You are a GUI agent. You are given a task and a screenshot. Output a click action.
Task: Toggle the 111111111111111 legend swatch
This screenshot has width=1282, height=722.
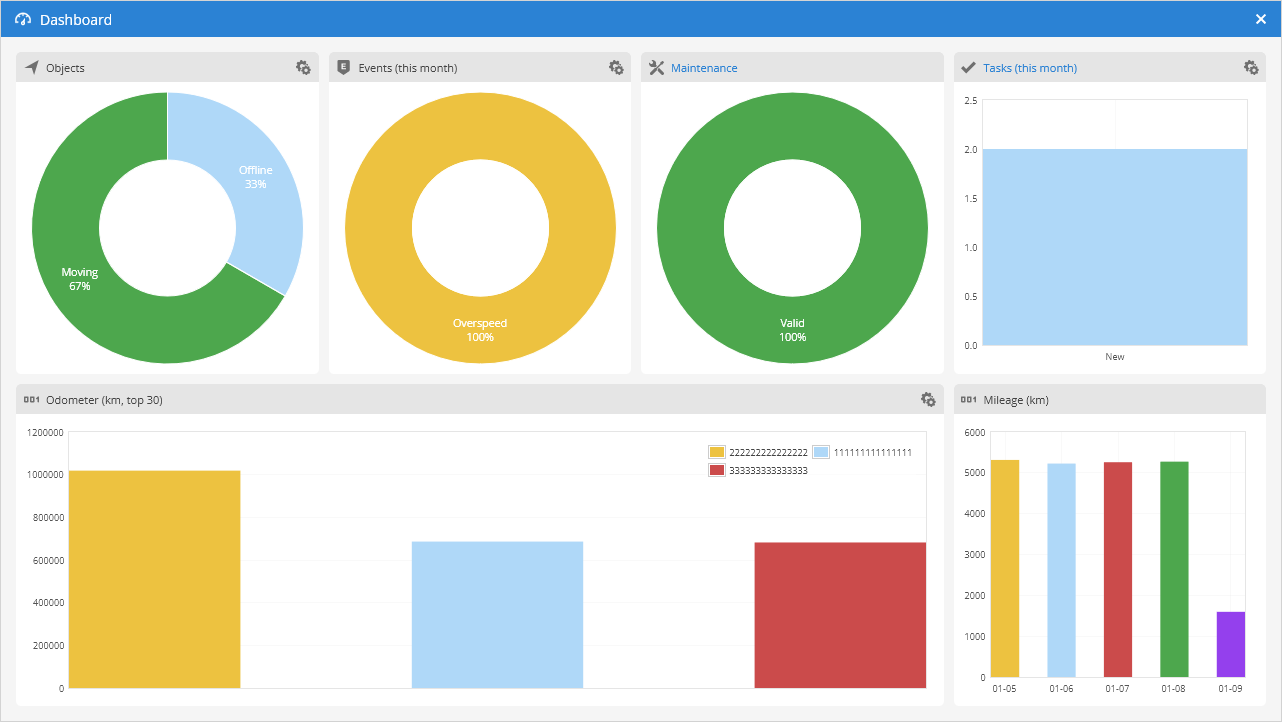820,453
